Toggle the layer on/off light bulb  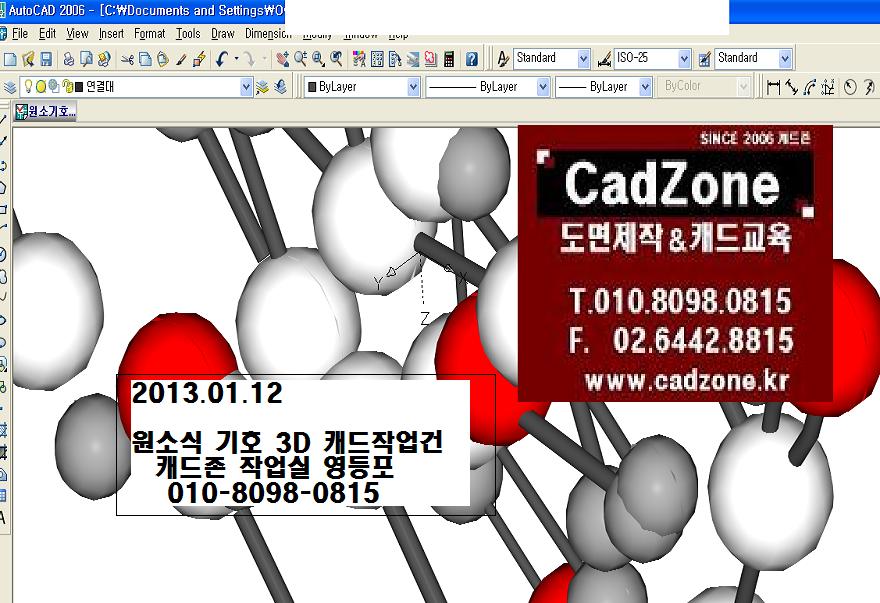click(x=28, y=86)
